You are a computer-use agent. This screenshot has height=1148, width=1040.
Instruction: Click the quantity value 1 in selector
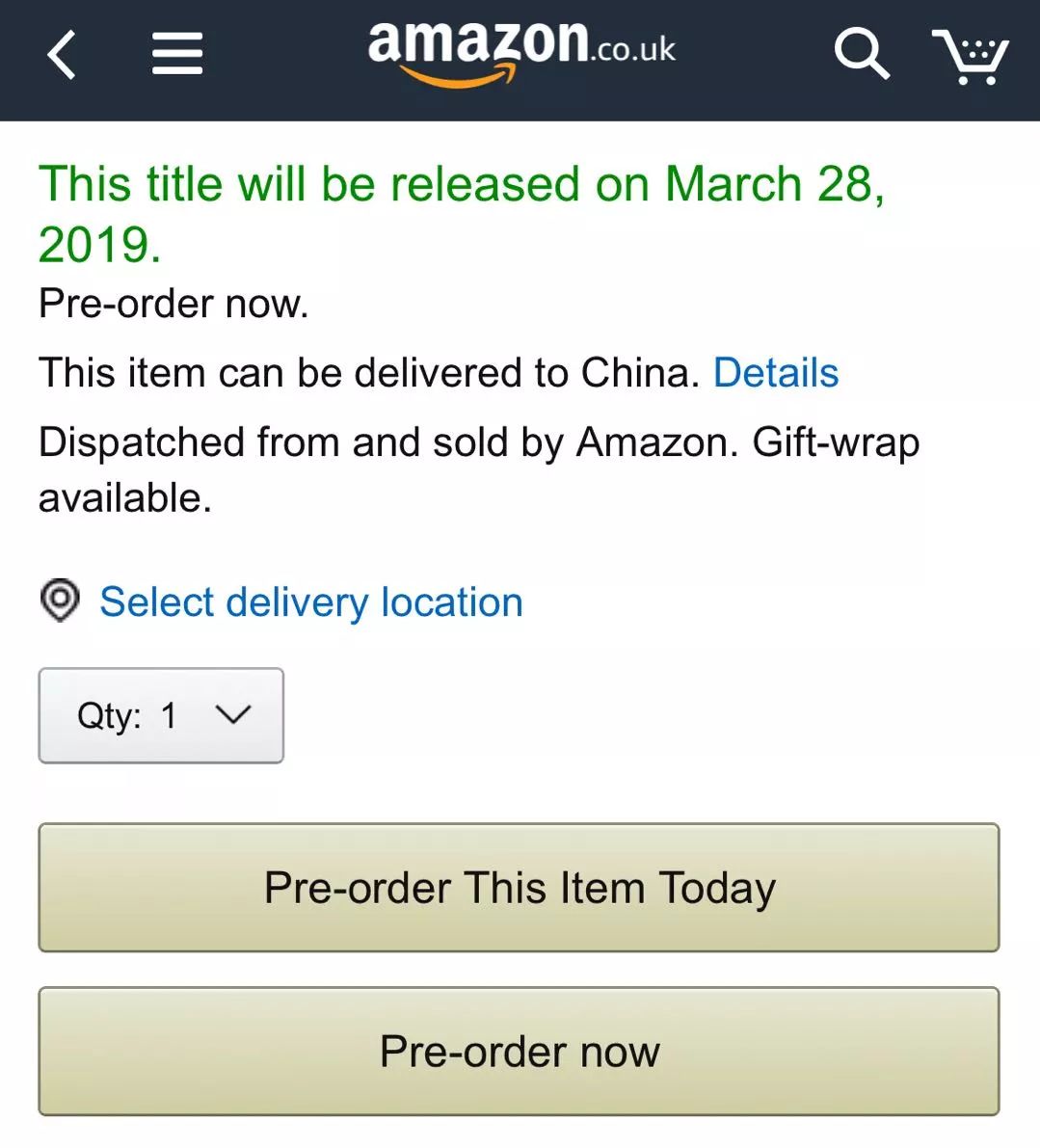[170, 716]
